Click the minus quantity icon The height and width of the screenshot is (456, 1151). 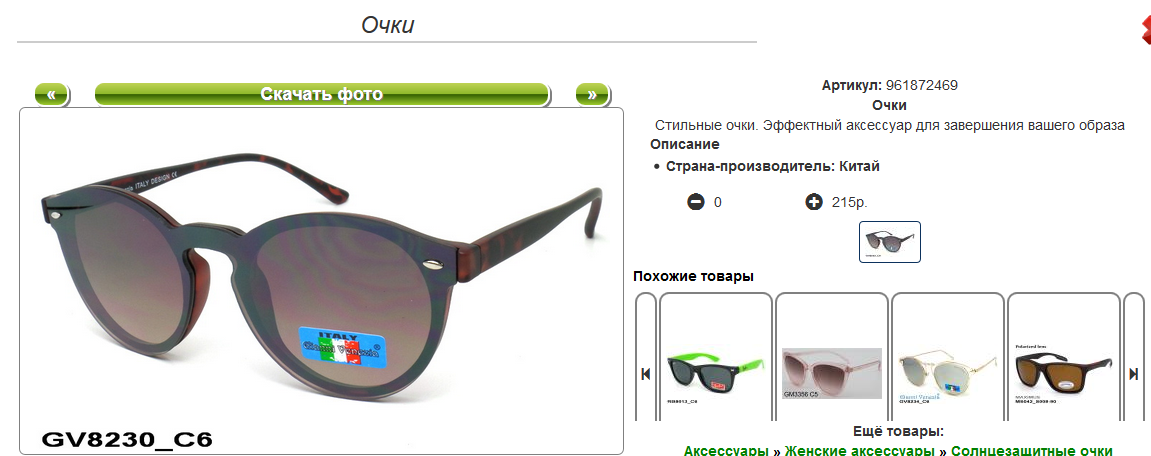696,202
